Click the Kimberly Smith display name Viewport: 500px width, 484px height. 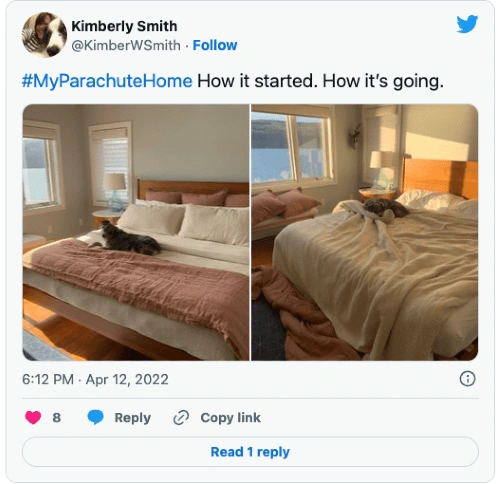coord(124,26)
